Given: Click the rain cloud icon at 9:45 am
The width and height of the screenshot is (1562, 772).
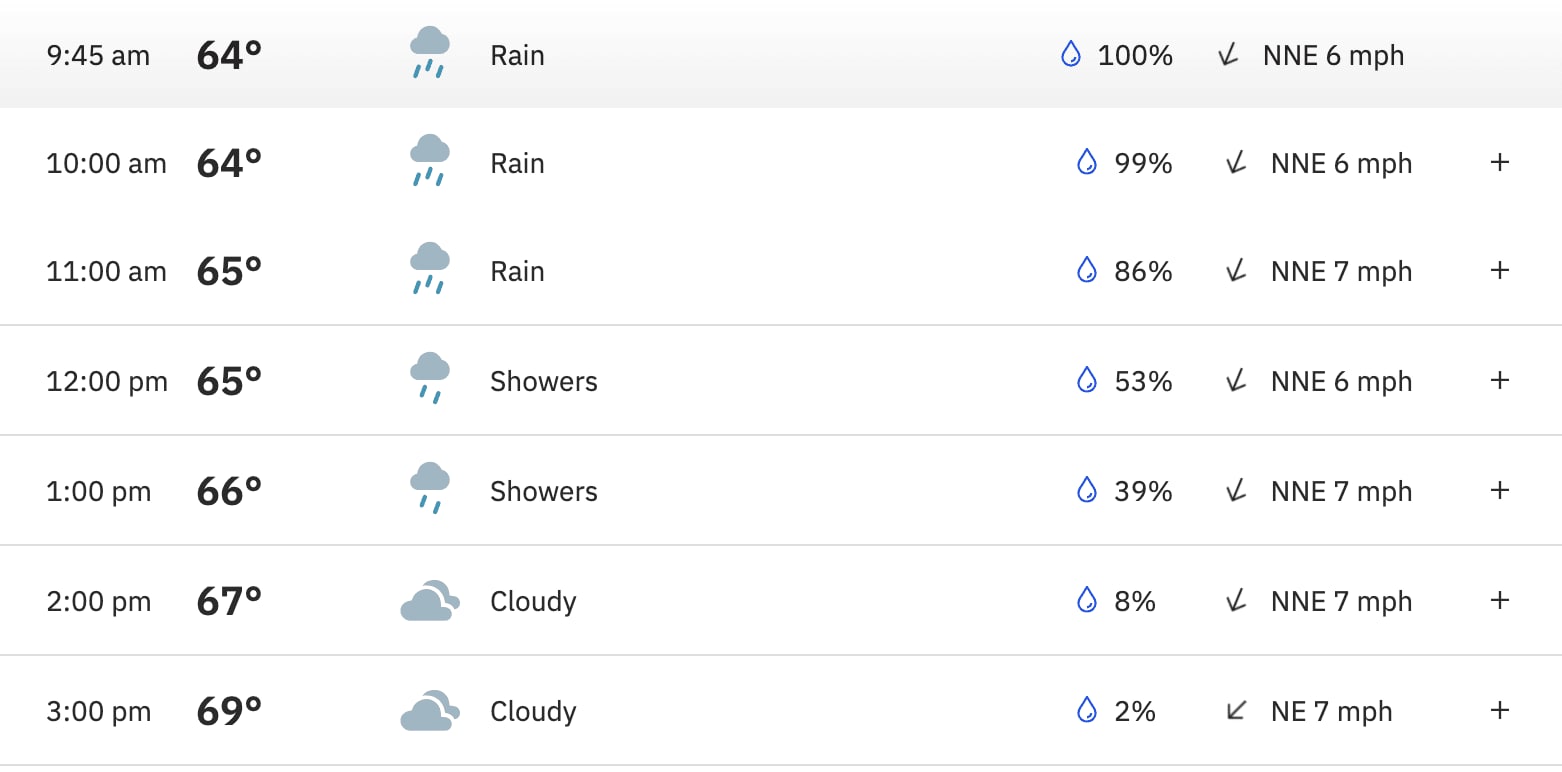Looking at the screenshot, I should [x=430, y=53].
